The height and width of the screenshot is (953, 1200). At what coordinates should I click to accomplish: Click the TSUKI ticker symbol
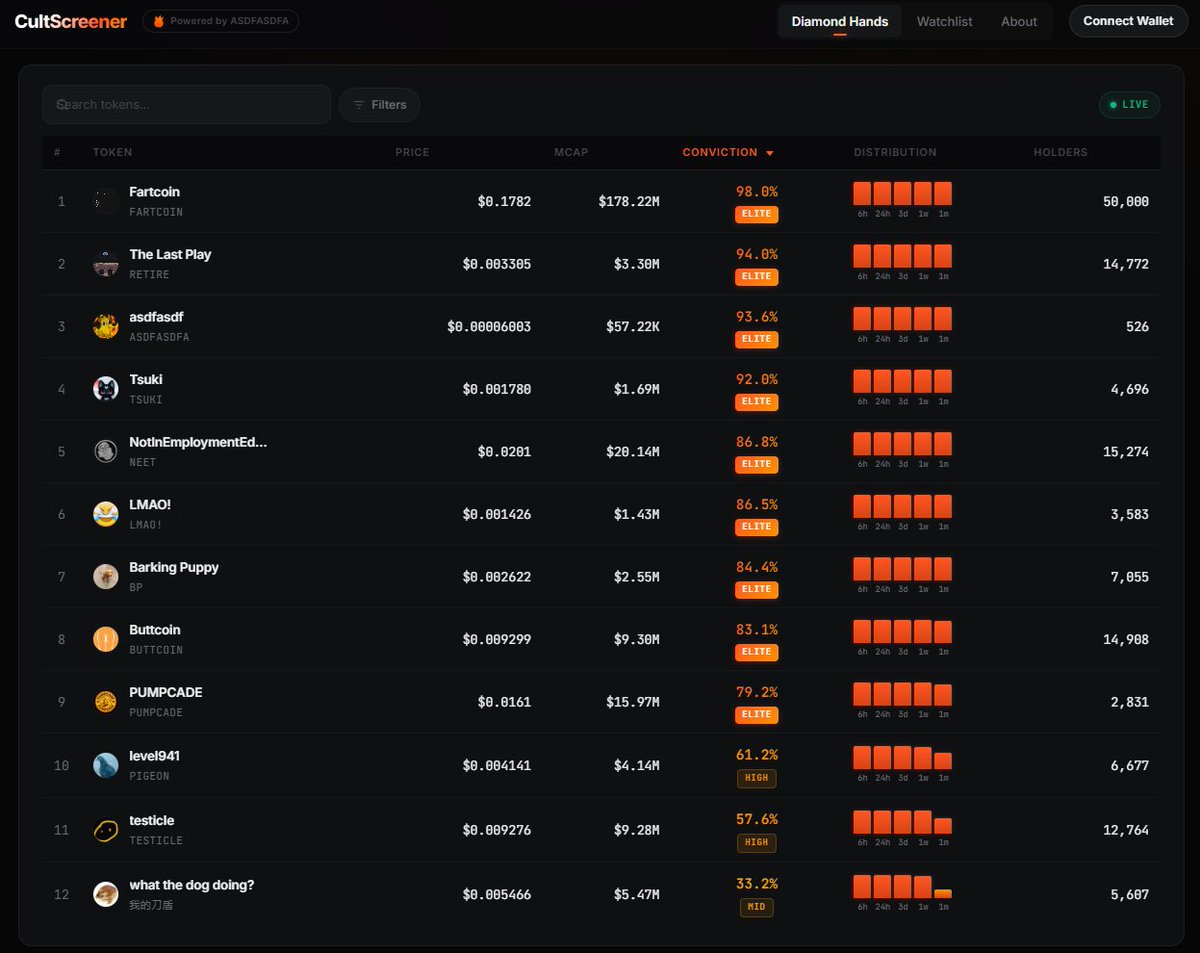click(x=146, y=400)
